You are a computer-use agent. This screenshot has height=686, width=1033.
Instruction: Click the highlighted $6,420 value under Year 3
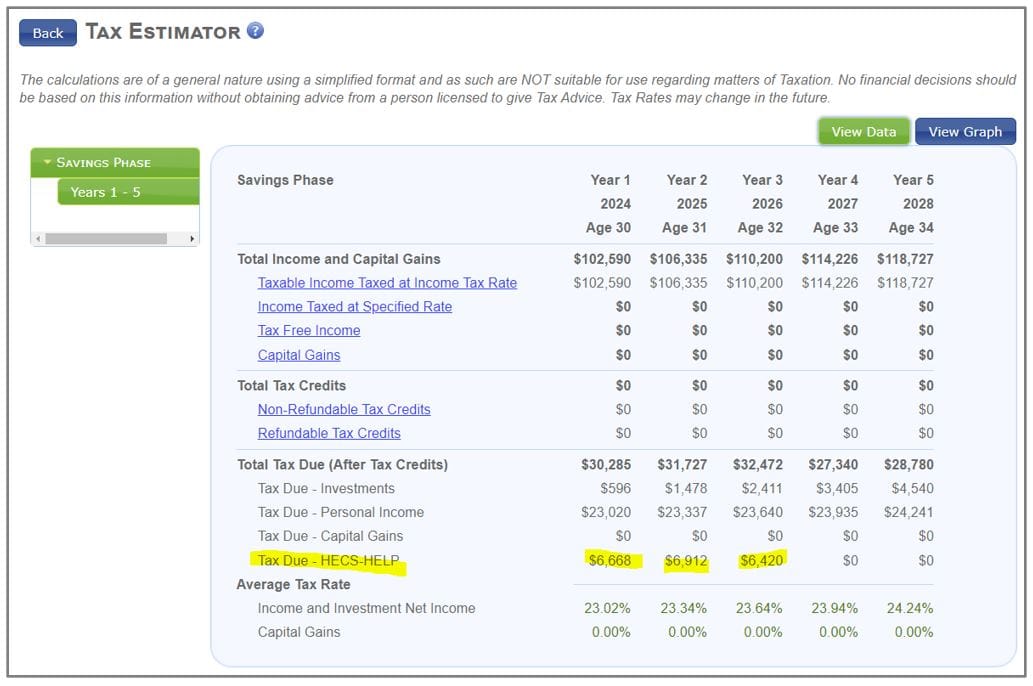click(761, 560)
